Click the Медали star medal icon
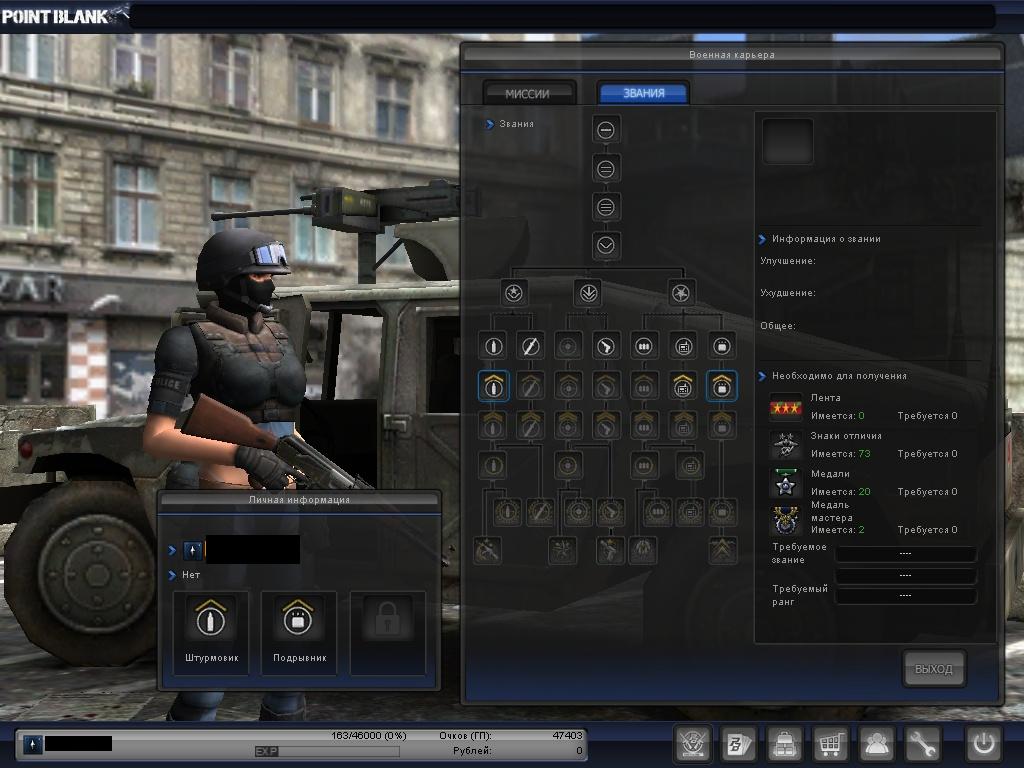This screenshot has height=768, width=1024. [x=785, y=483]
